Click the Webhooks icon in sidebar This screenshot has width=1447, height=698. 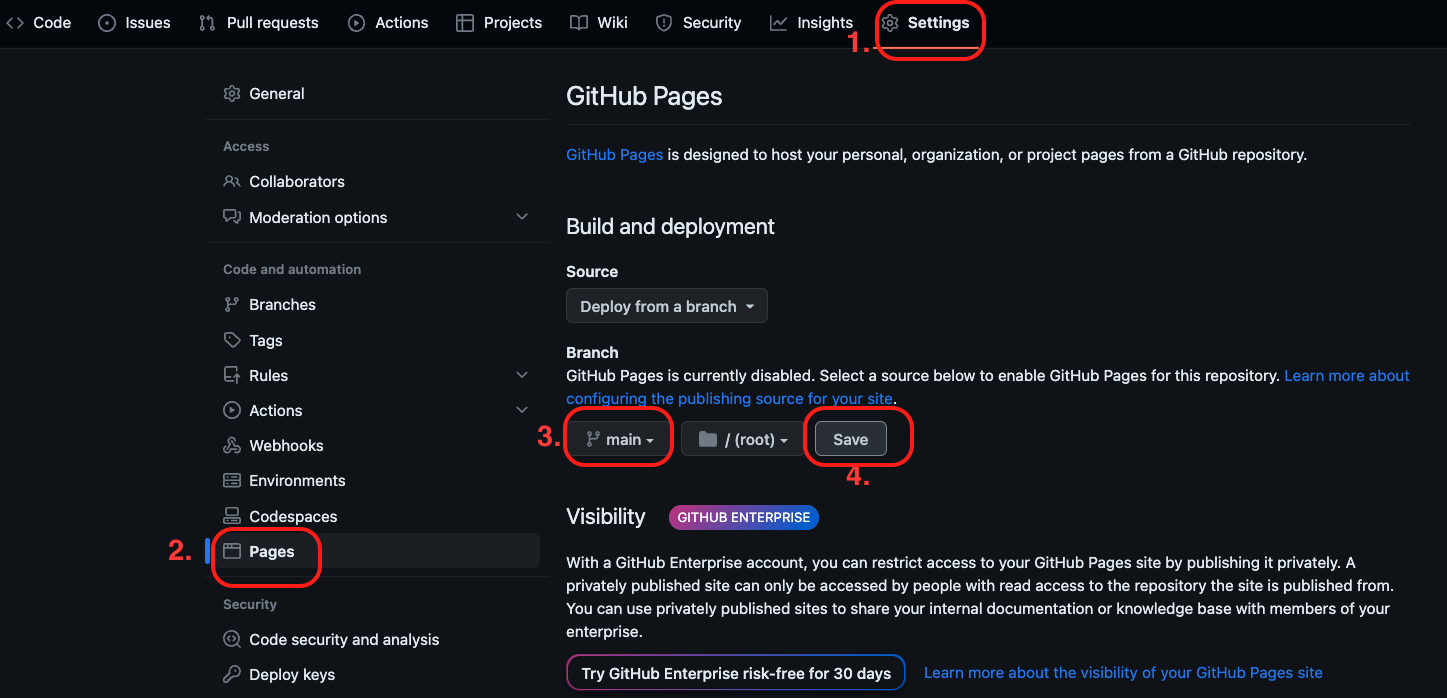pos(232,445)
